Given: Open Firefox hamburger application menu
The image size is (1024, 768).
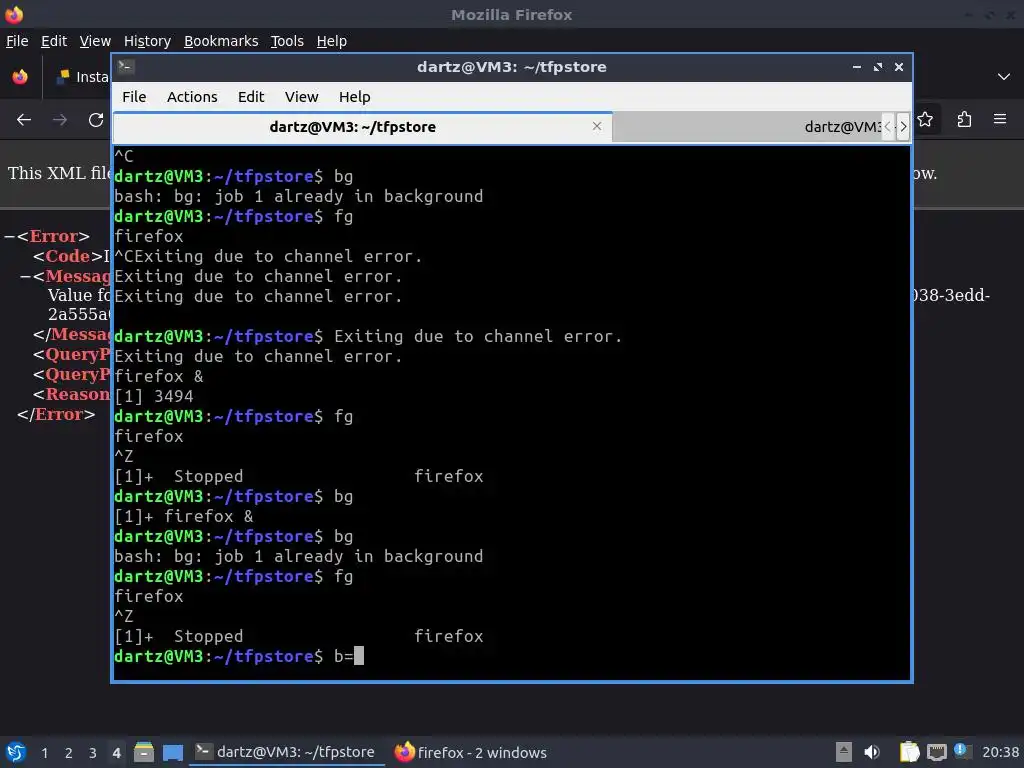Looking at the screenshot, I should pyautogui.click(x=1000, y=120).
